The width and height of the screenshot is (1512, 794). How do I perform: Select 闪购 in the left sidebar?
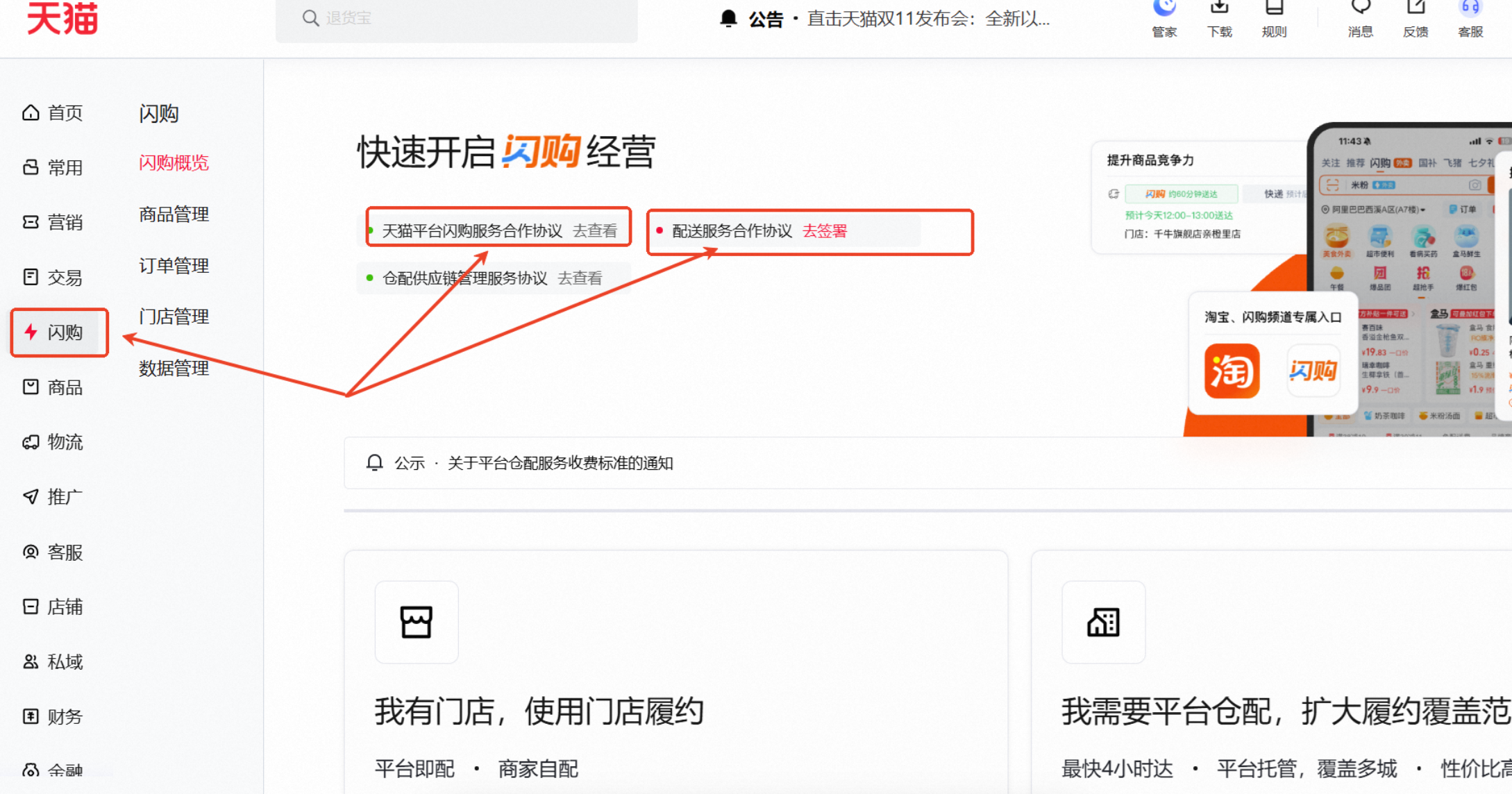point(59,332)
